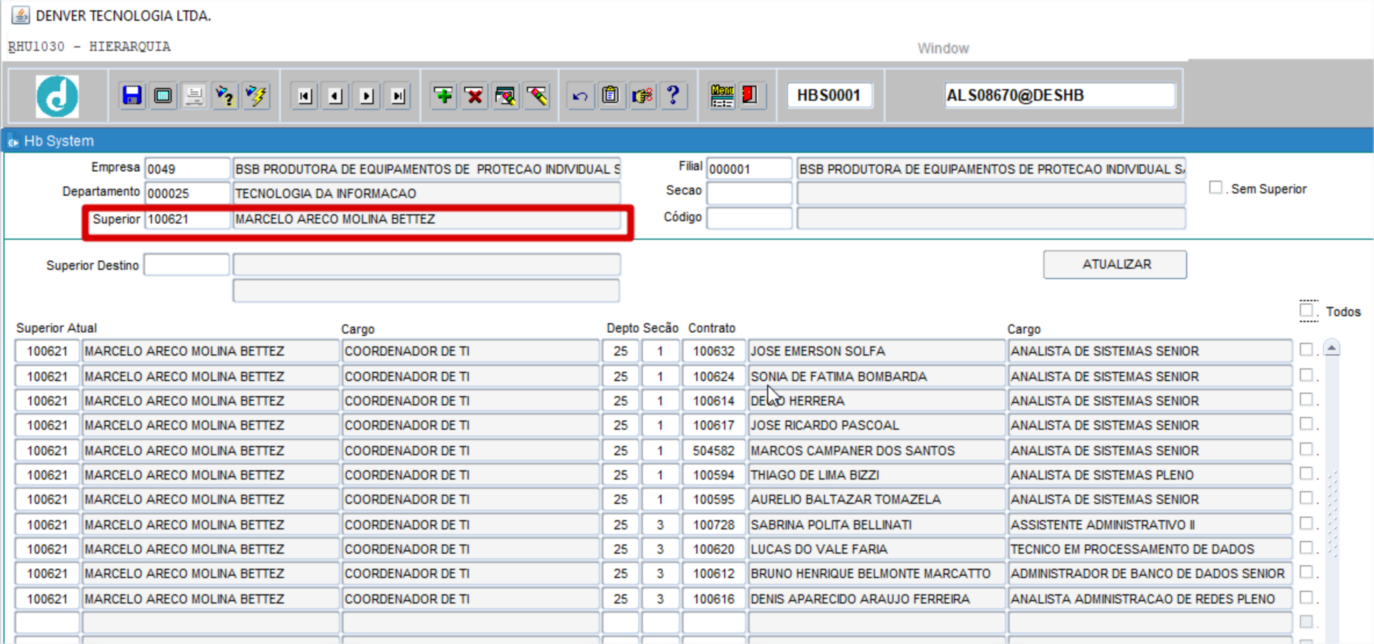Select the contract cell 100616
Viewport: 1374px width, 644px height.
coord(714,598)
